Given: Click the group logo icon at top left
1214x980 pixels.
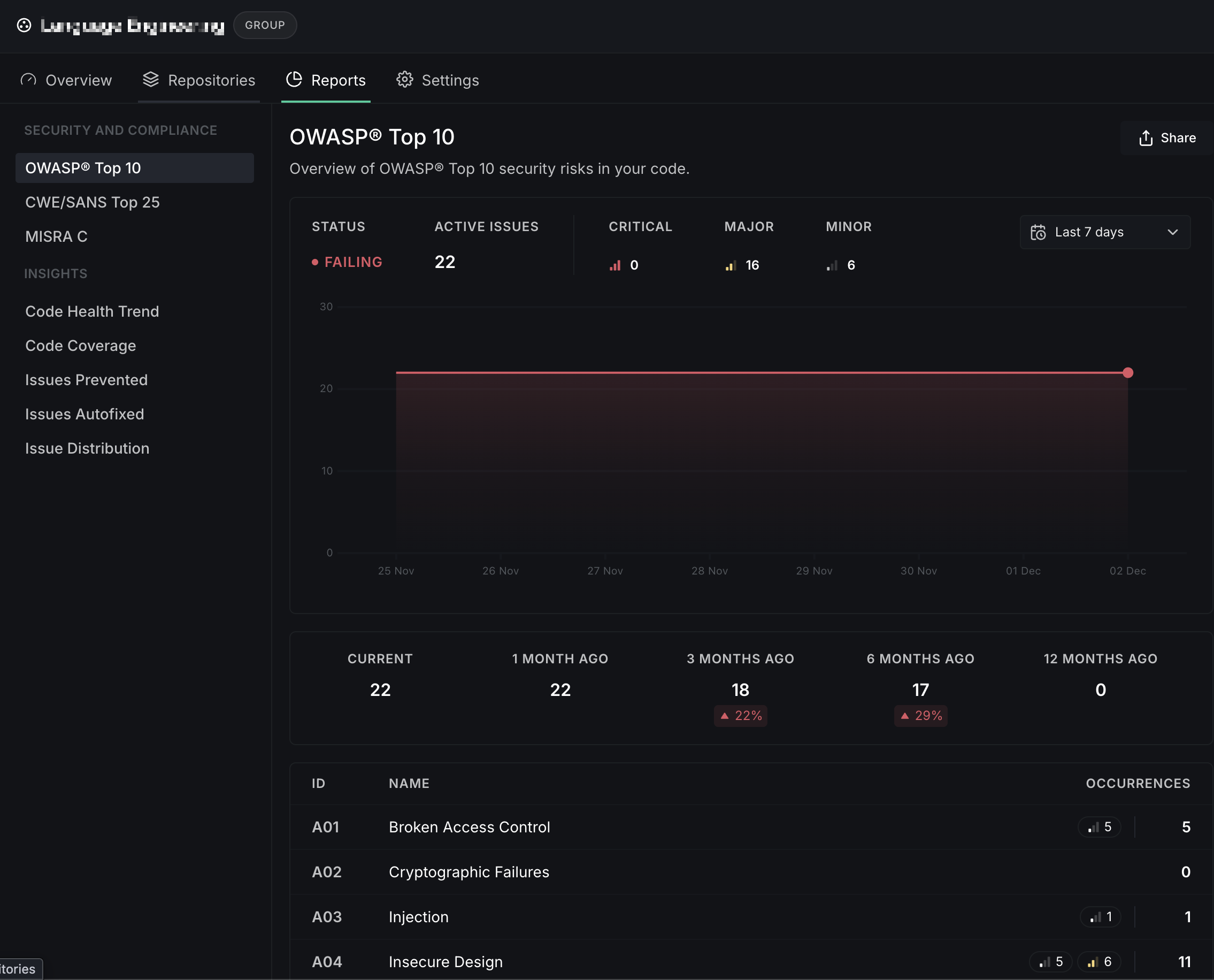Looking at the screenshot, I should pos(24,25).
